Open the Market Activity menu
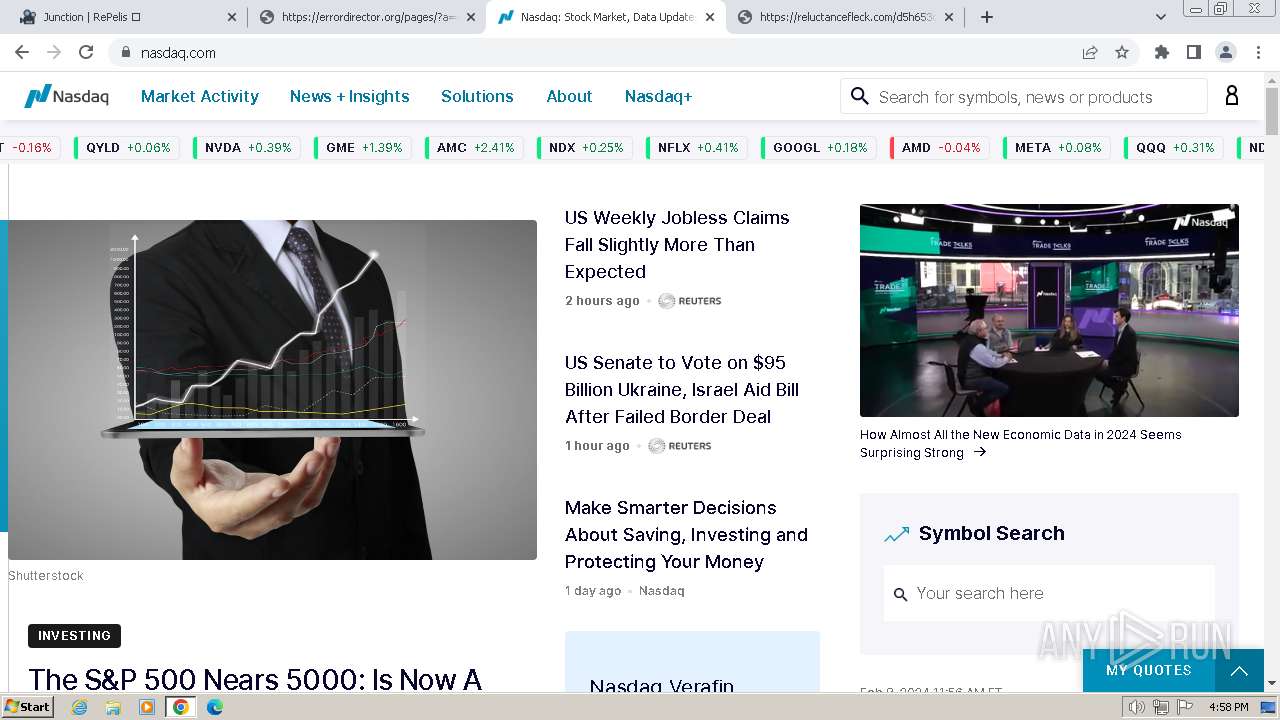Image resolution: width=1280 pixels, height=720 pixels. [200, 96]
